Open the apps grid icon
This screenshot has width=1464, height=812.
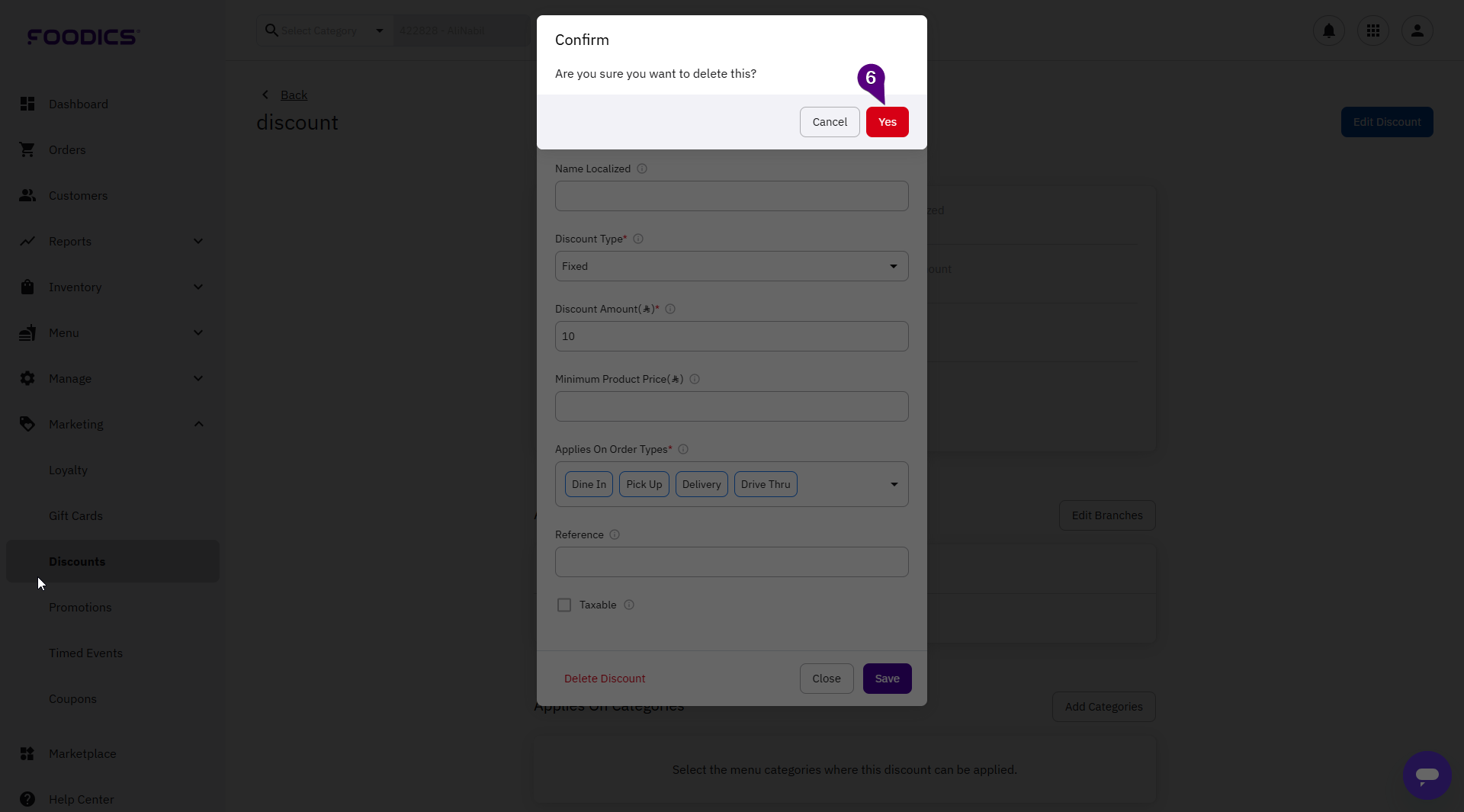tap(1372, 30)
